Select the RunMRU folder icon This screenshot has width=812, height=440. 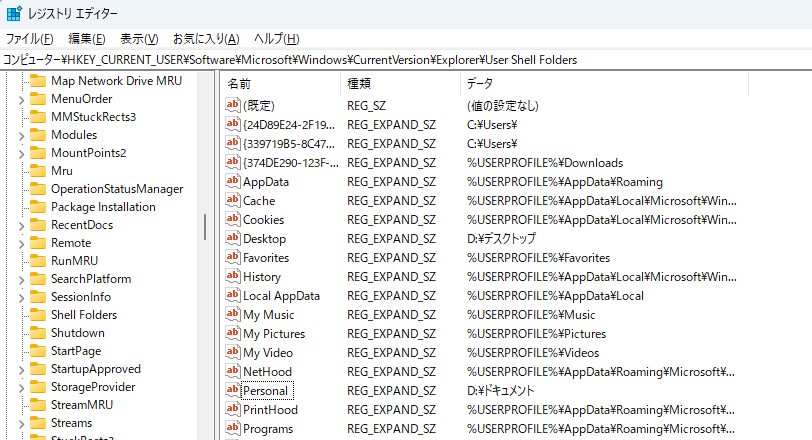38,261
